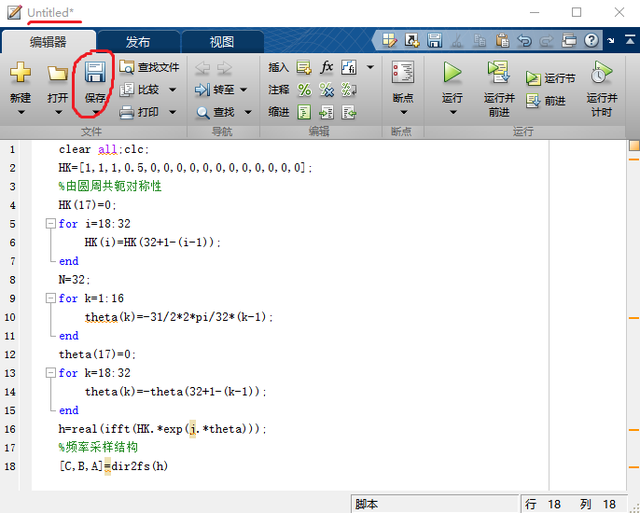Click the Advance (前进) button

(x=546, y=100)
